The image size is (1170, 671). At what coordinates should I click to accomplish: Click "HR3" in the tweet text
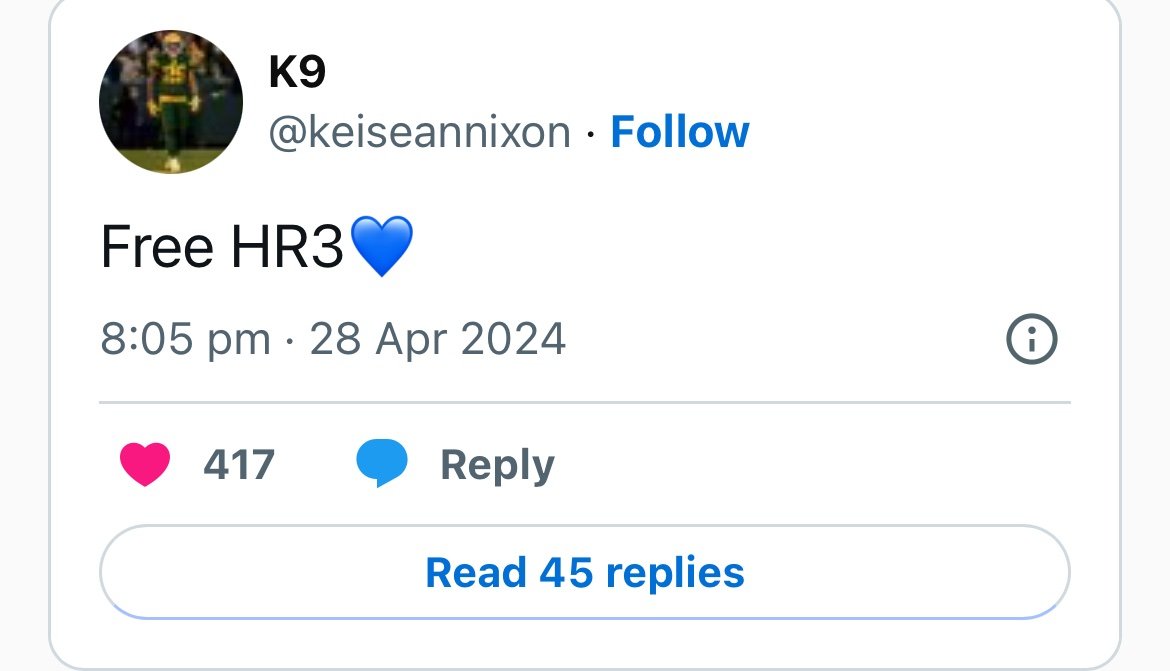pos(287,247)
